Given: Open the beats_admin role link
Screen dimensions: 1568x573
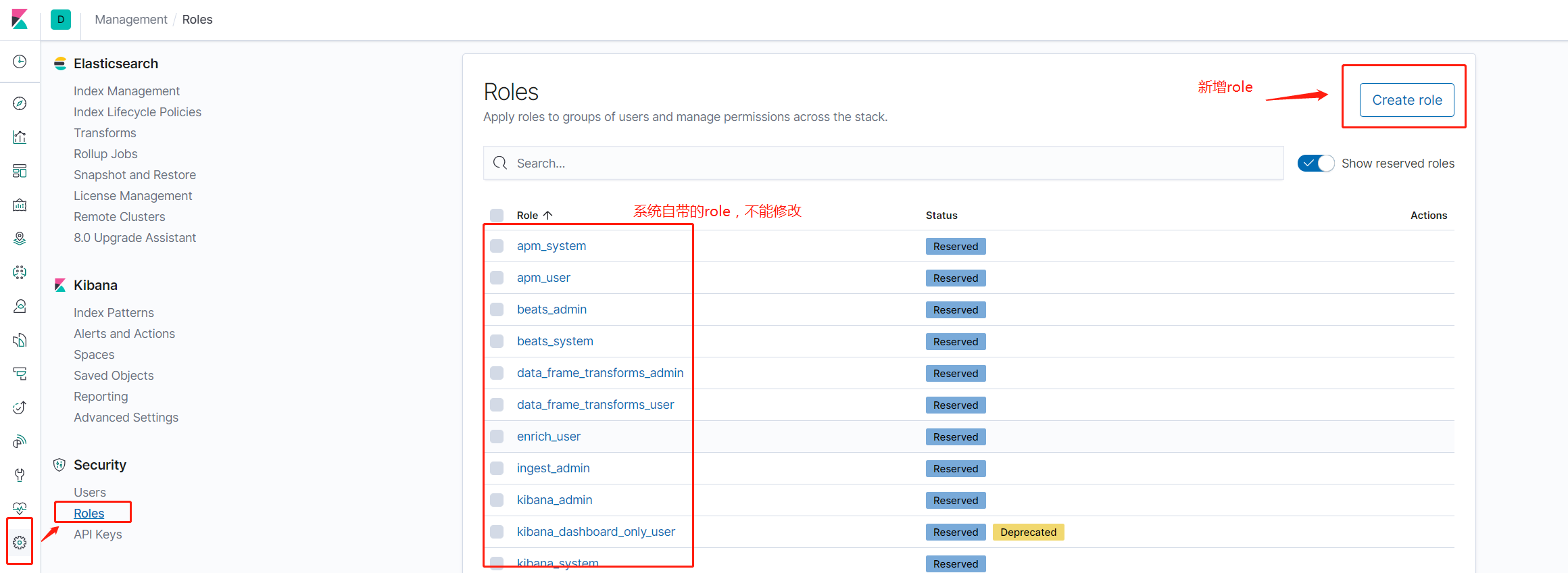Looking at the screenshot, I should (x=552, y=309).
